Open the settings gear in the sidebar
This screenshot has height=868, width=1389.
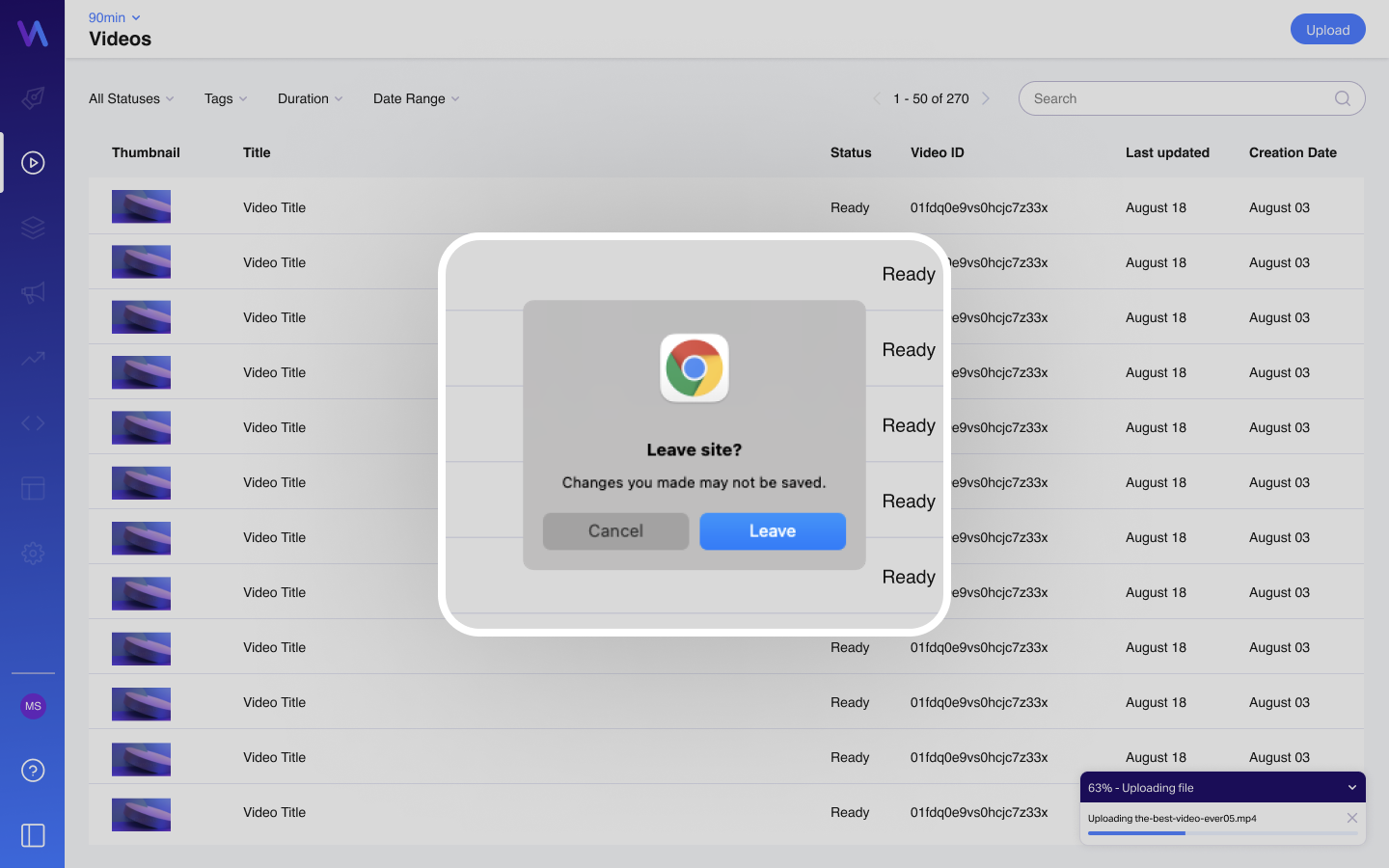(x=33, y=554)
